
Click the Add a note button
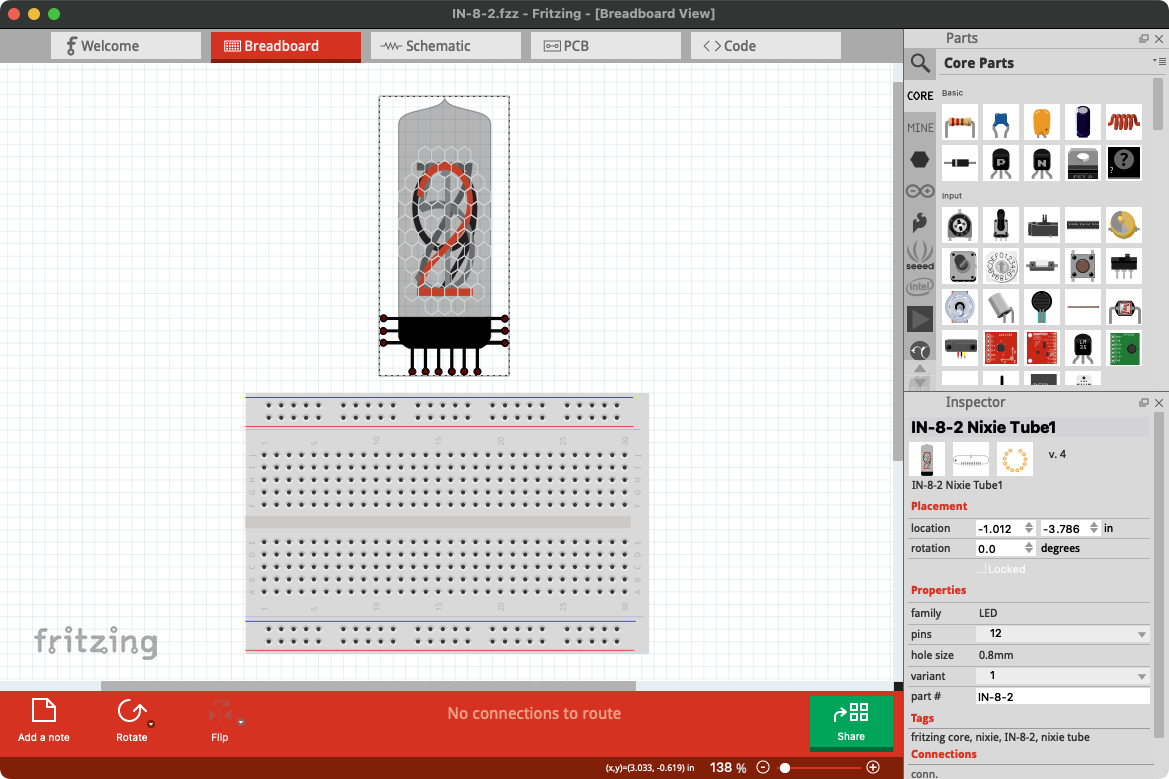44,720
